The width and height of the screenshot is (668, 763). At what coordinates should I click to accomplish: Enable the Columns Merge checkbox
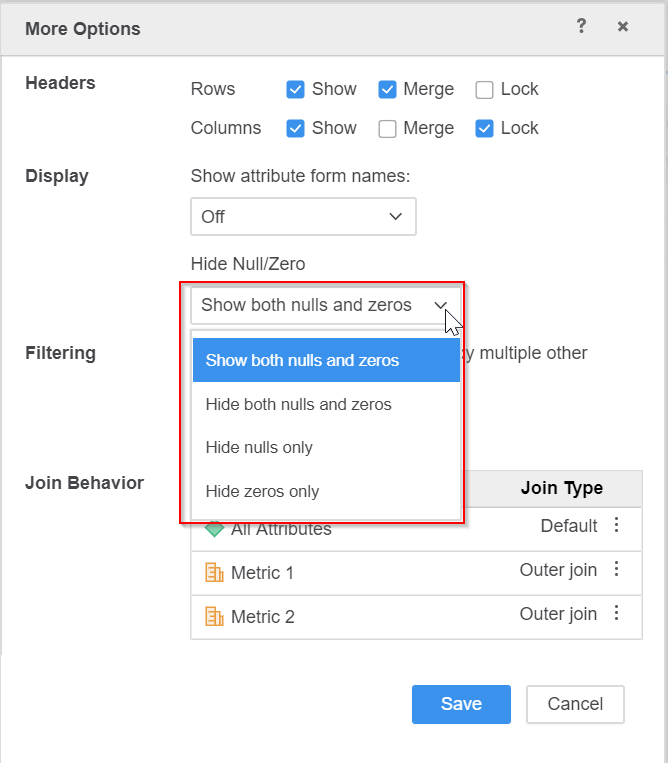387,129
